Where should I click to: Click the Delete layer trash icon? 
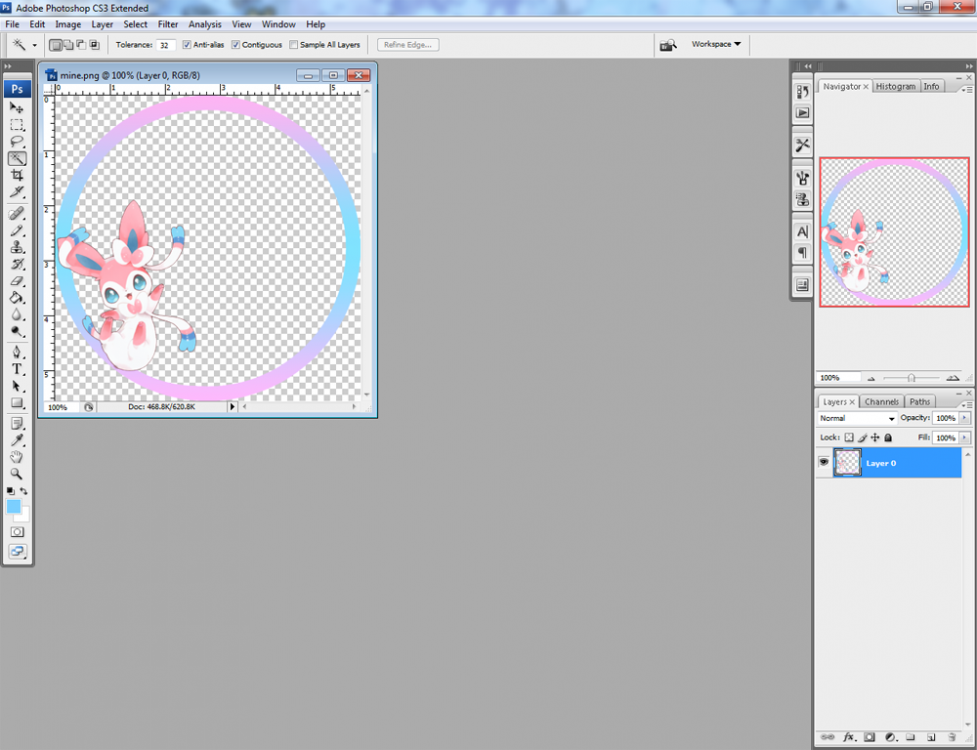coord(952,737)
